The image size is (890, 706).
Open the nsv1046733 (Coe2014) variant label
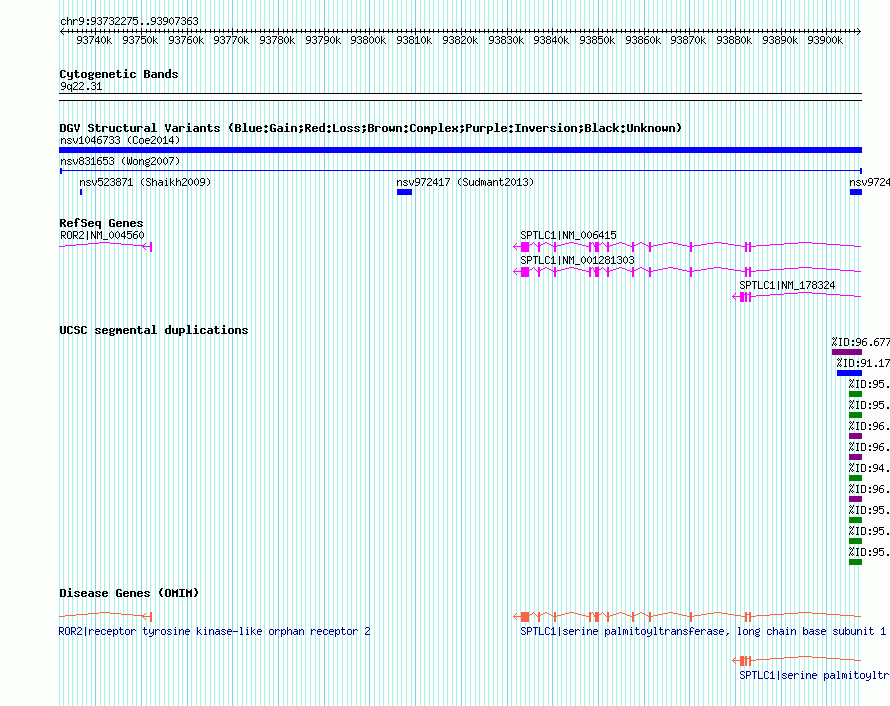click(x=120, y=140)
